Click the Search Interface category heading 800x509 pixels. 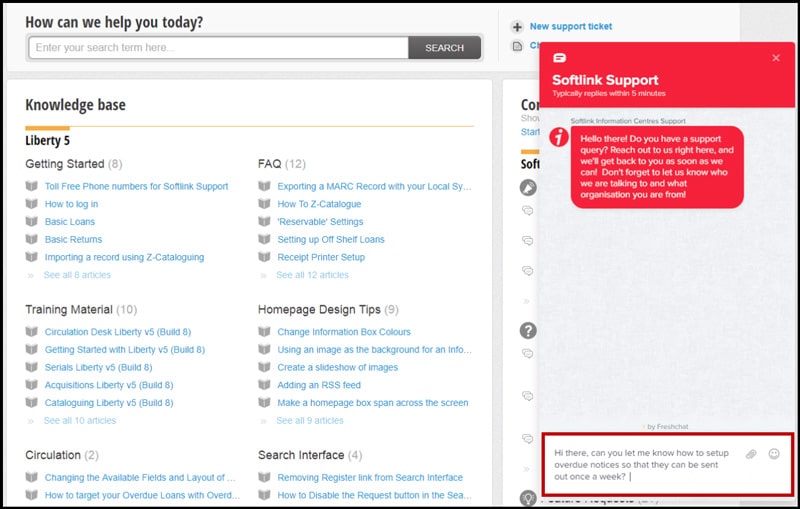click(301, 455)
